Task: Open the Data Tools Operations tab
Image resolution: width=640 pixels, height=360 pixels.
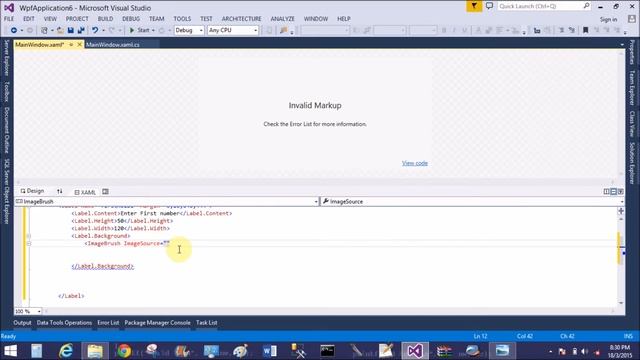Action: coord(64,322)
